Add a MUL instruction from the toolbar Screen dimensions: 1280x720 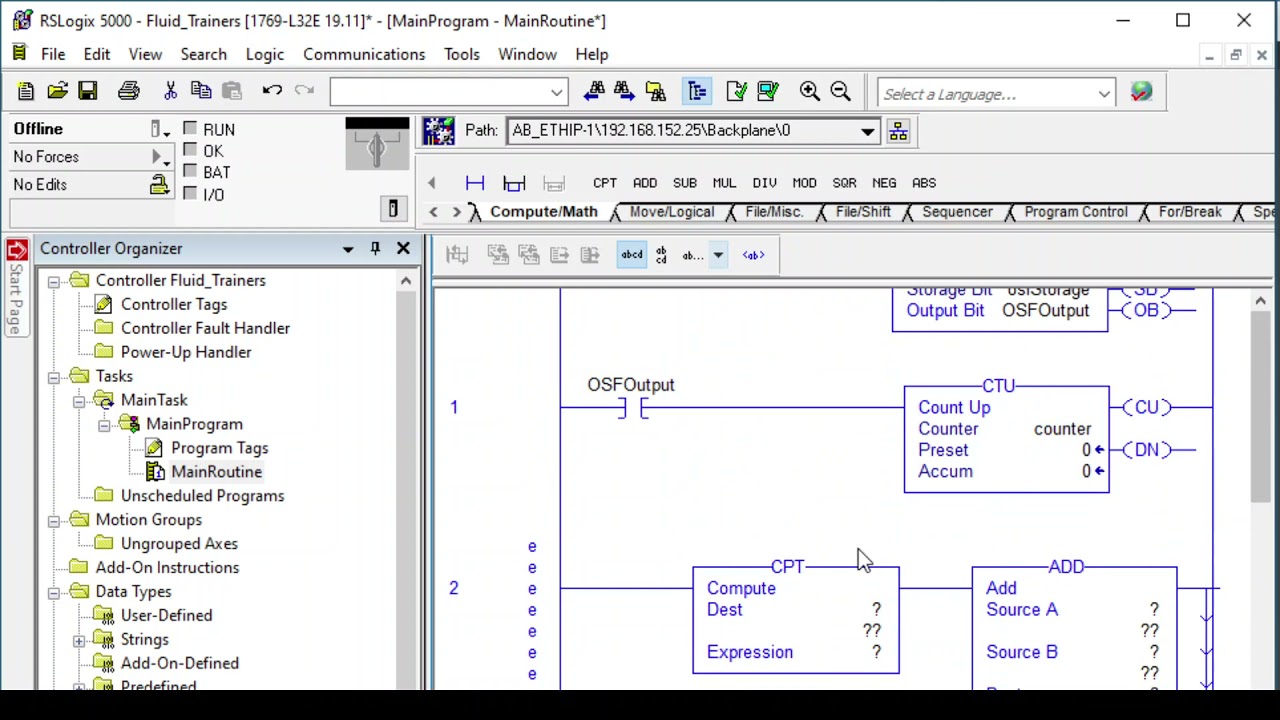tap(724, 183)
